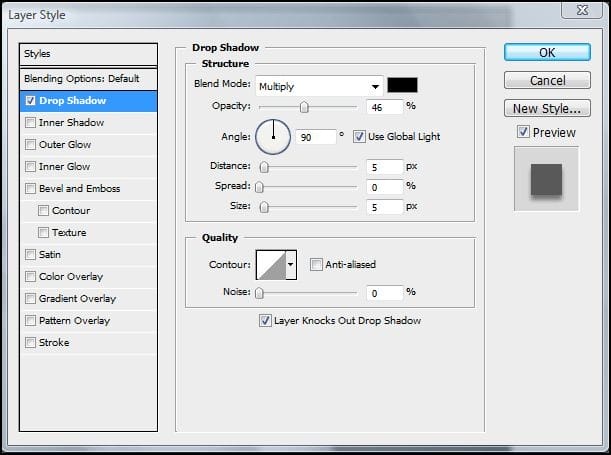This screenshot has height=455, width=611.
Task: Confirm with the OK button
Action: click(547, 52)
